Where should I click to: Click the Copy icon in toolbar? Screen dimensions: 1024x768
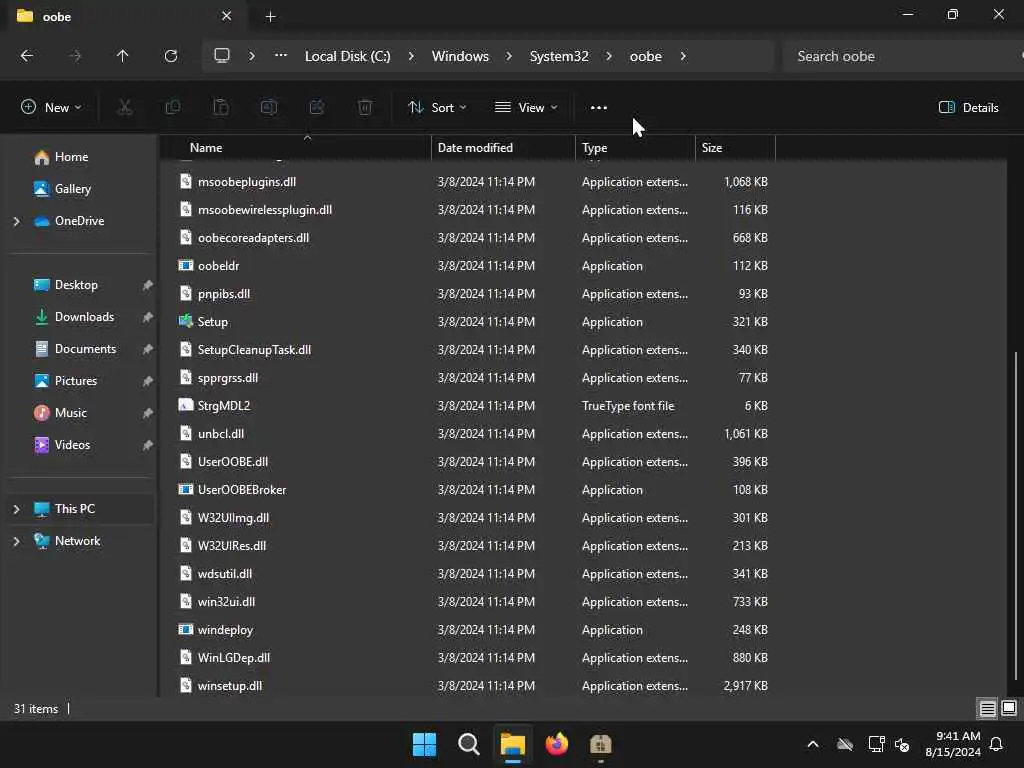(172, 107)
